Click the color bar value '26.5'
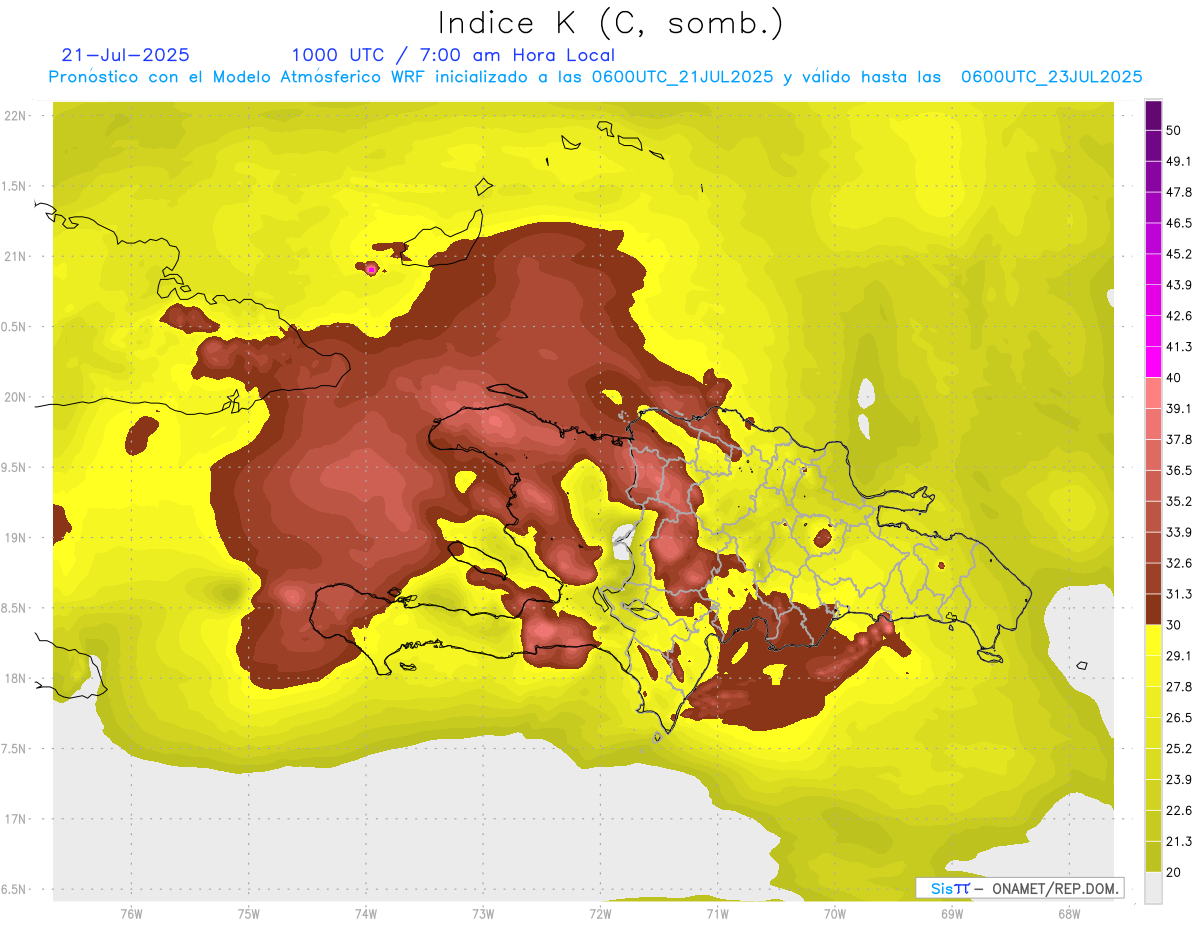Screen dimensions: 1200x927 coord(1179,718)
